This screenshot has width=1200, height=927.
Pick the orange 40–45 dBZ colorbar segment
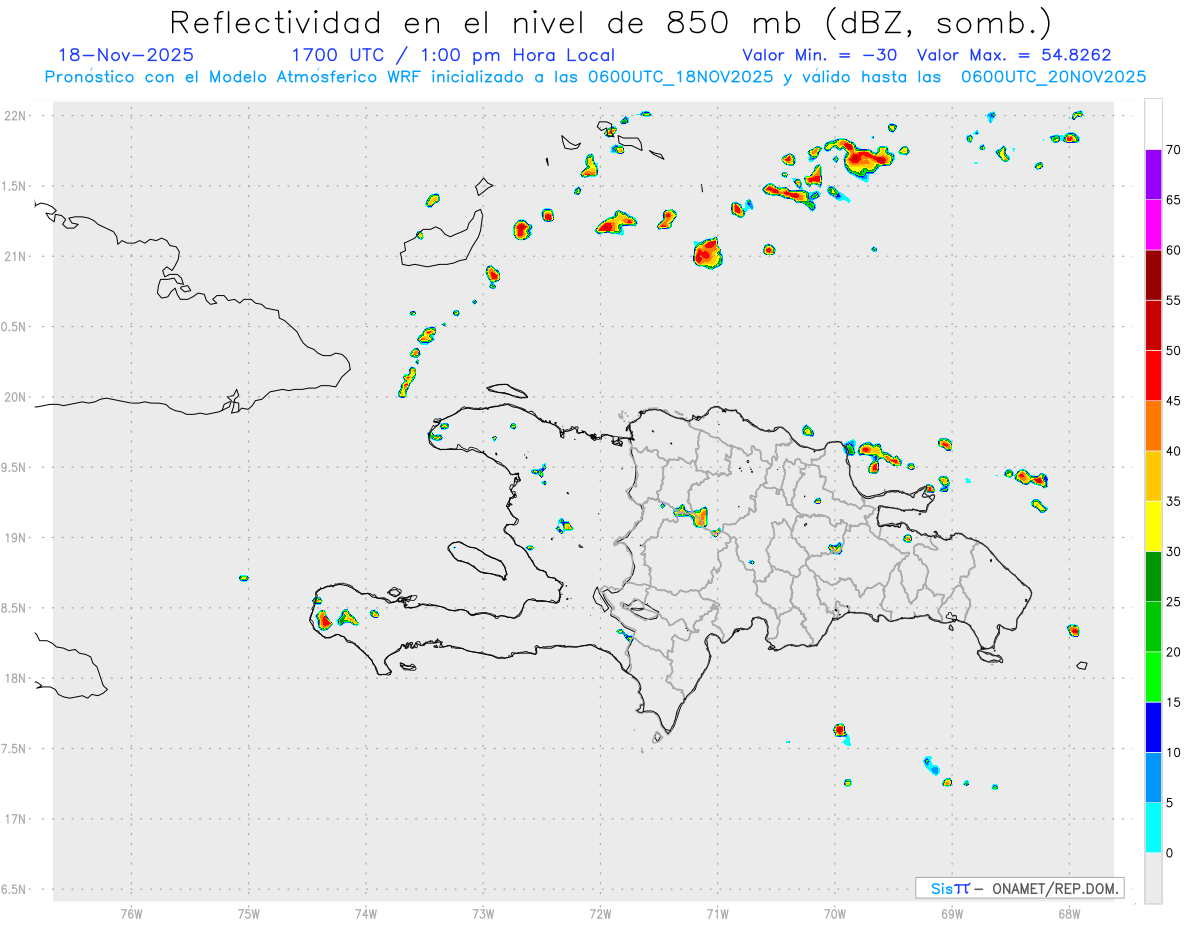1153,426
